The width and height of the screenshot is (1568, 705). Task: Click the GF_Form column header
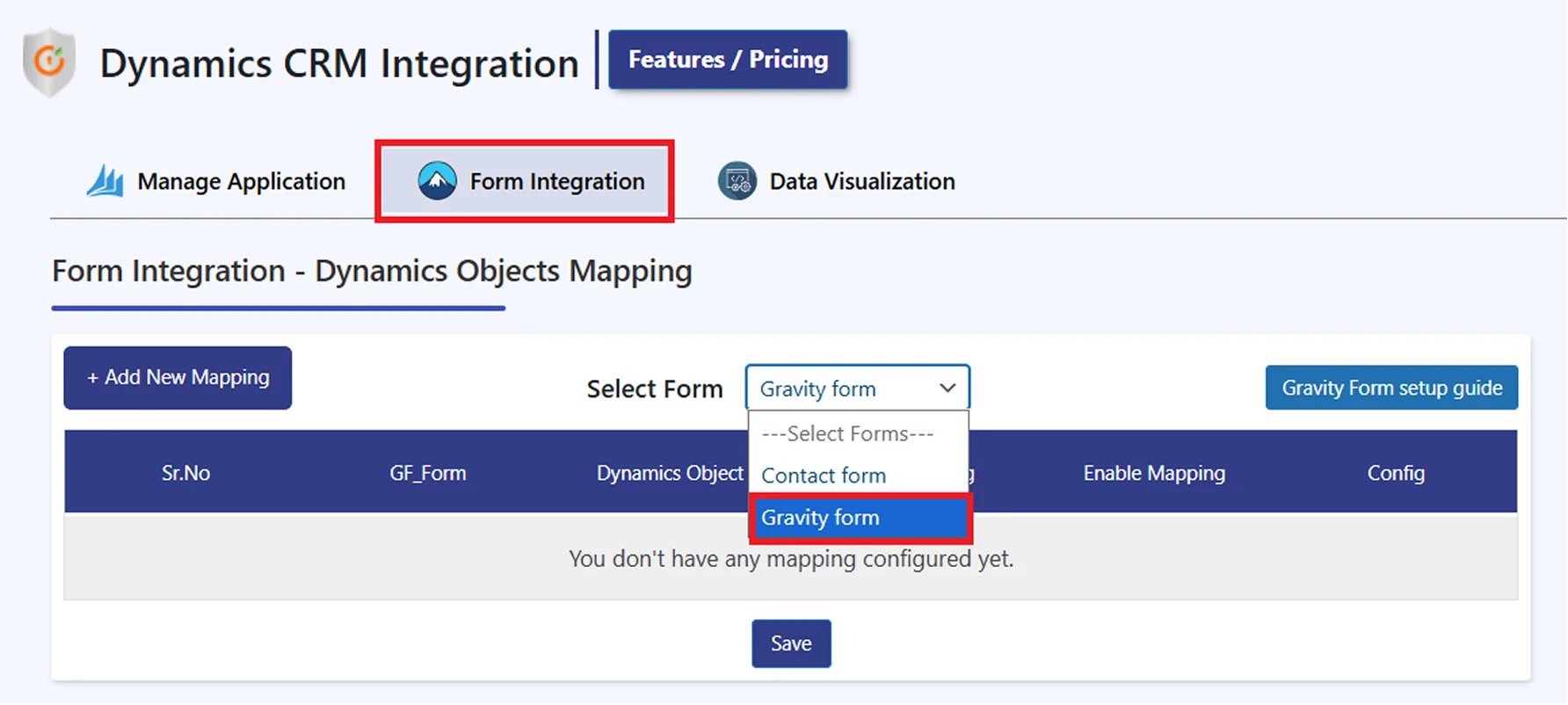click(428, 473)
